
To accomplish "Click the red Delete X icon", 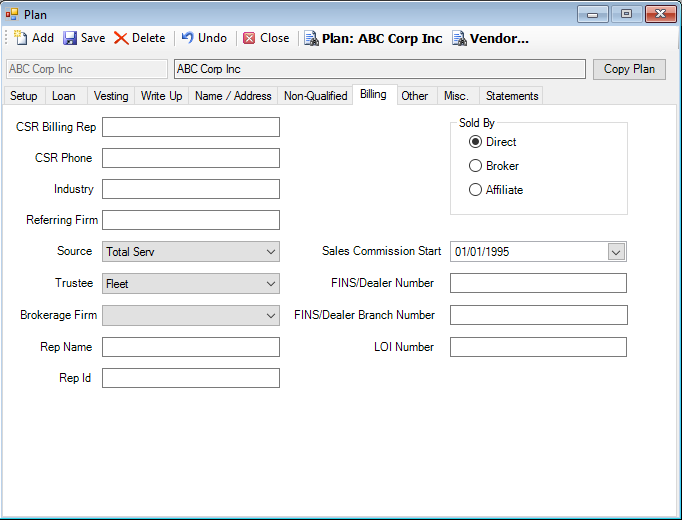I will point(121,38).
